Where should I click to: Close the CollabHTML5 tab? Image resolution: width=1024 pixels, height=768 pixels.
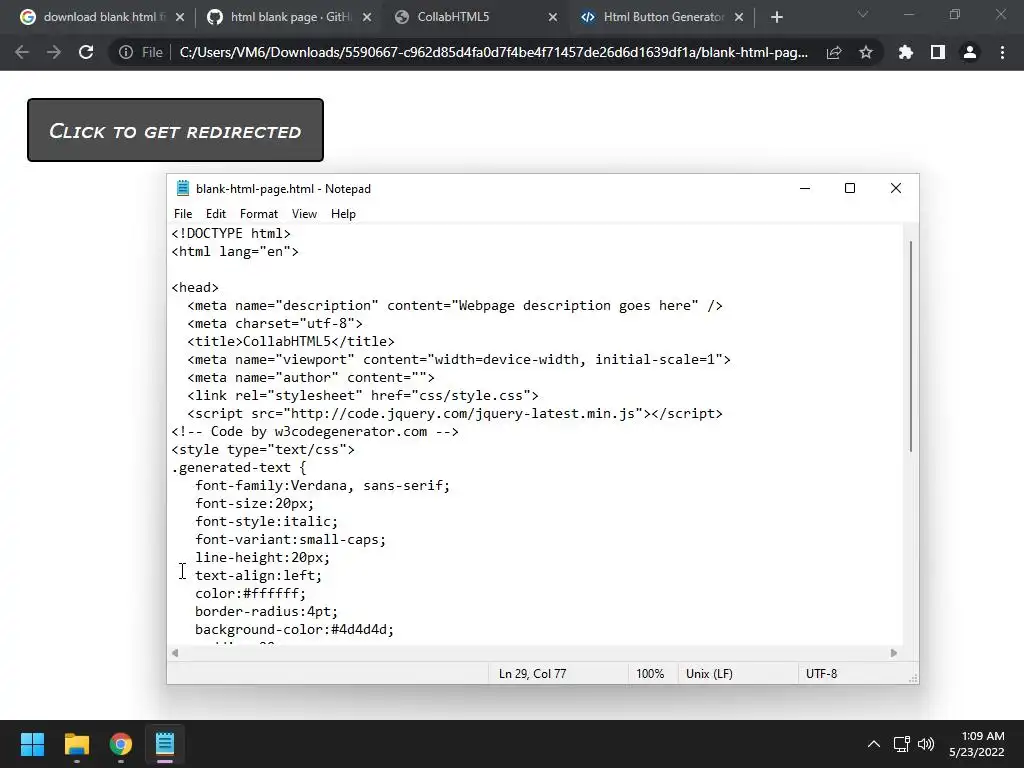[x=553, y=17]
